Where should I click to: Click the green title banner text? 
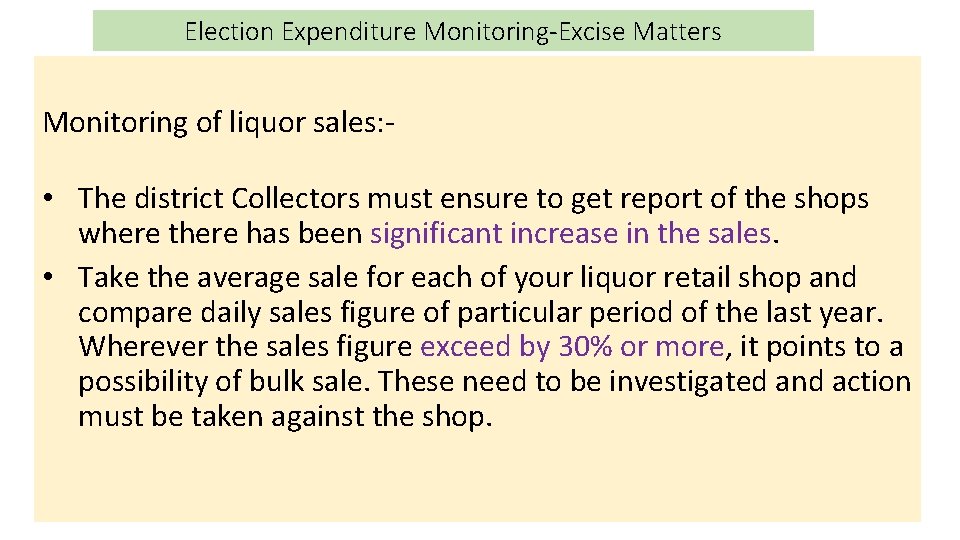[x=452, y=31]
